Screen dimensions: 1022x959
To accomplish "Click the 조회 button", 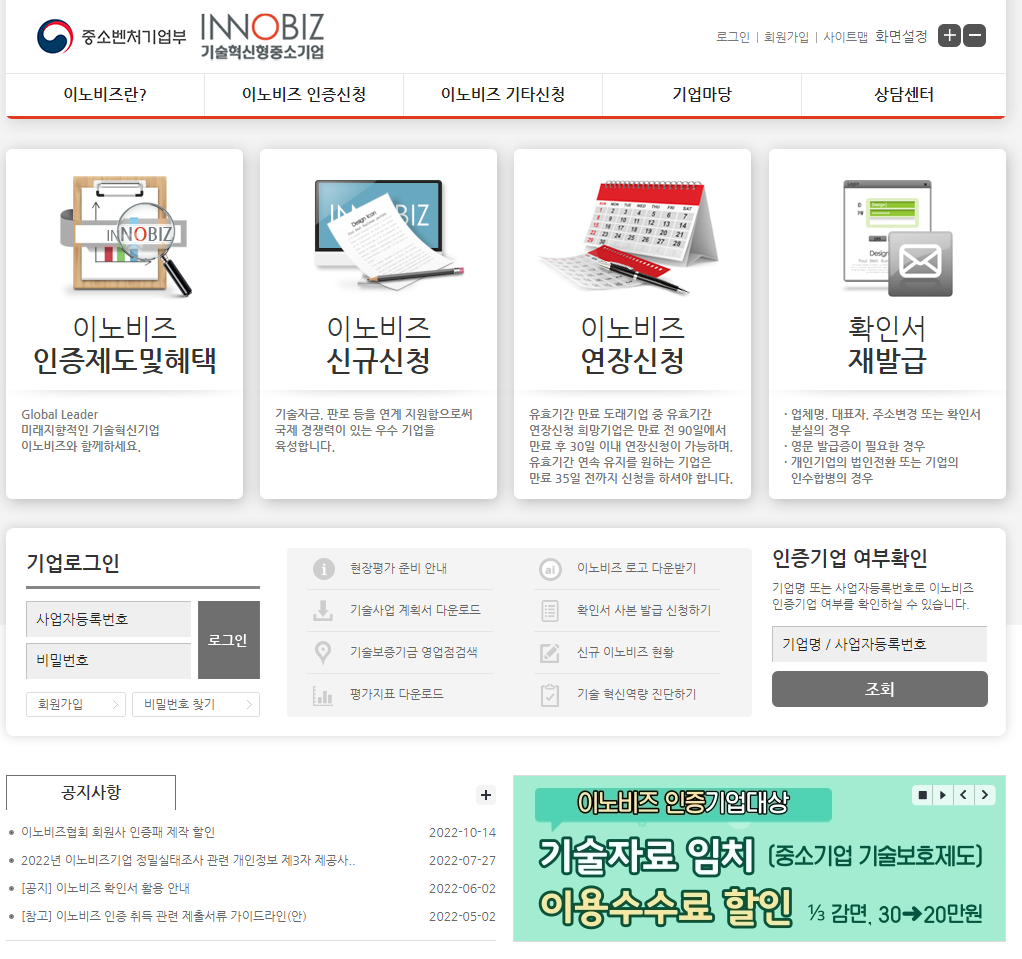I will click(x=879, y=689).
